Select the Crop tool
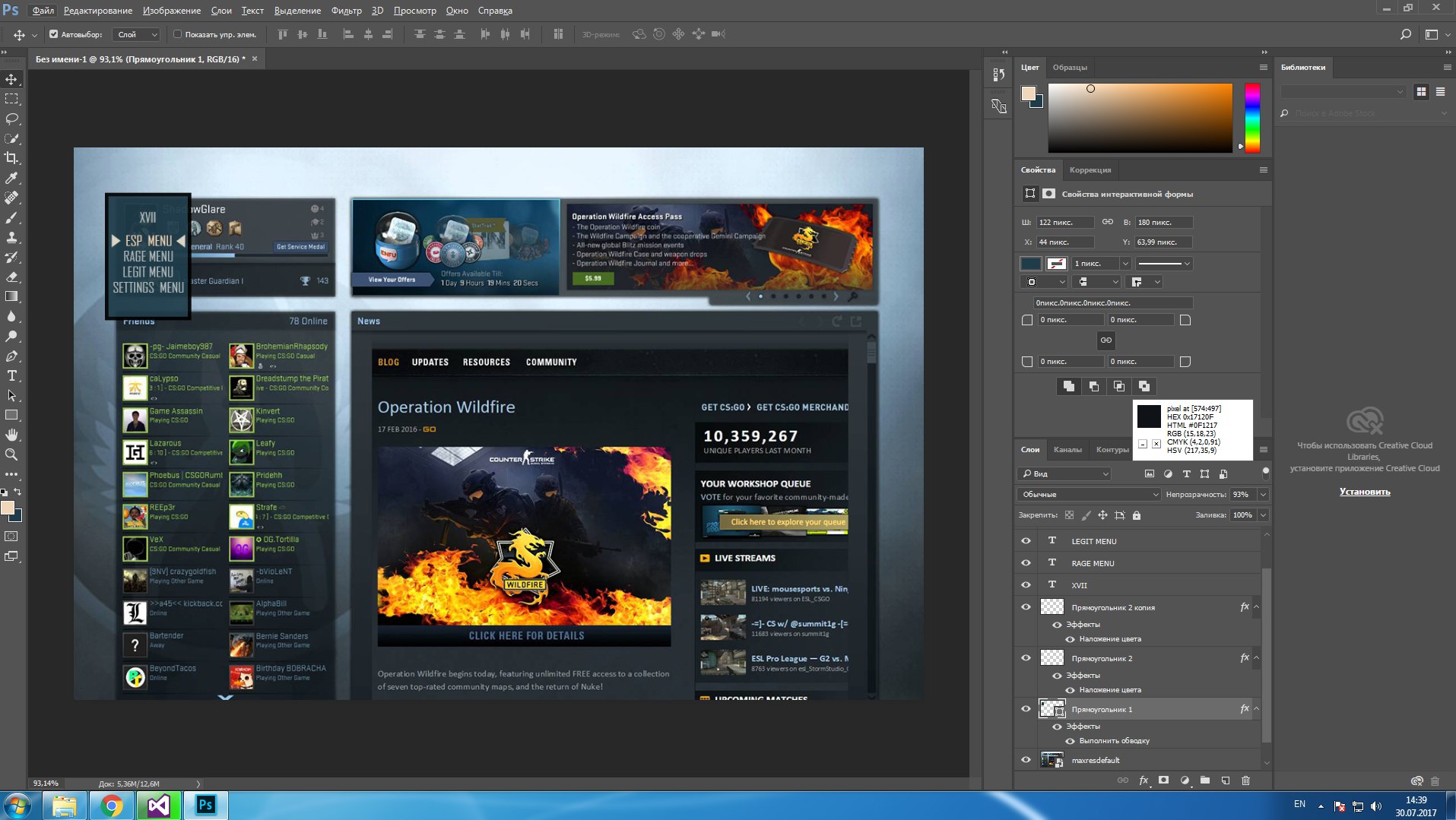Screen dimensions: 1456x820 tap(11, 158)
